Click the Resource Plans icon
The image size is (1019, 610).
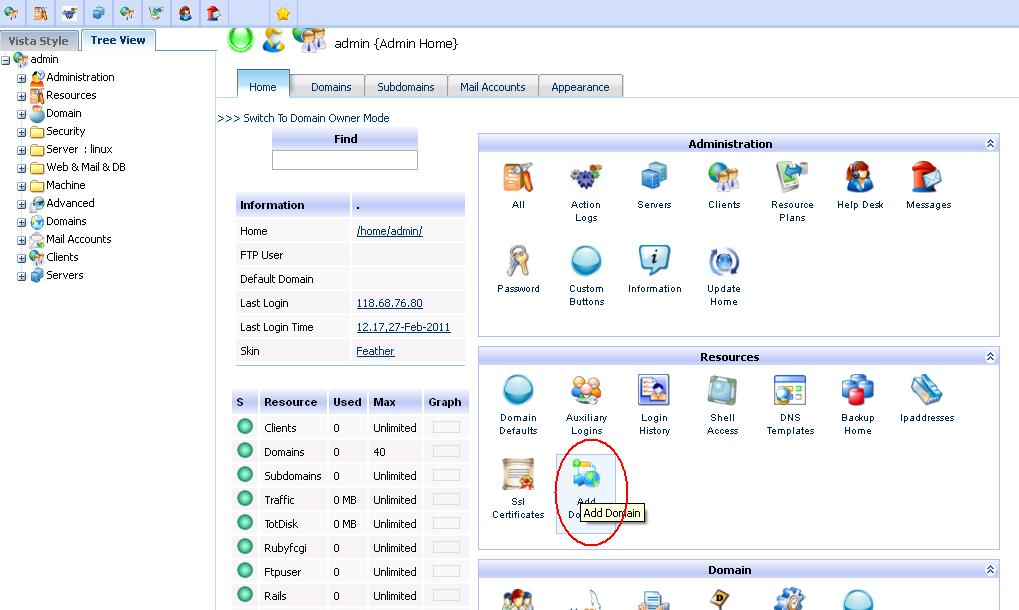coord(792,177)
